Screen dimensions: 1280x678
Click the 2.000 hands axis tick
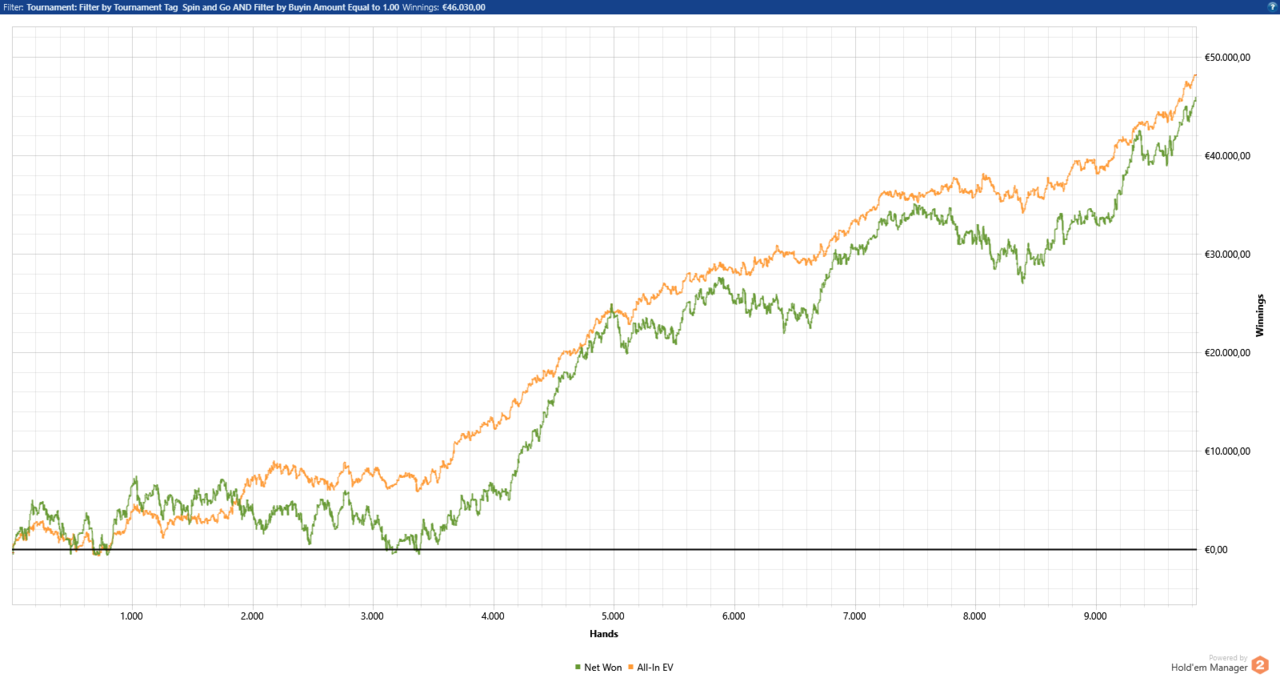click(252, 617)
